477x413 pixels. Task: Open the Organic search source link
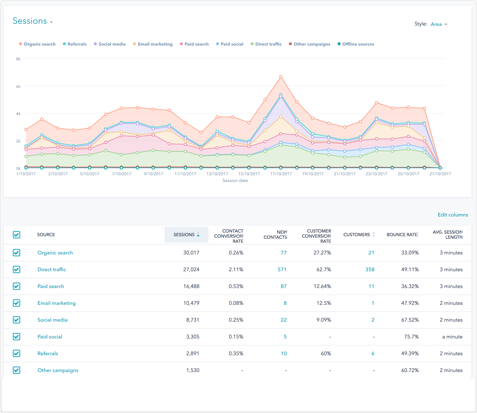click(55, 253)
